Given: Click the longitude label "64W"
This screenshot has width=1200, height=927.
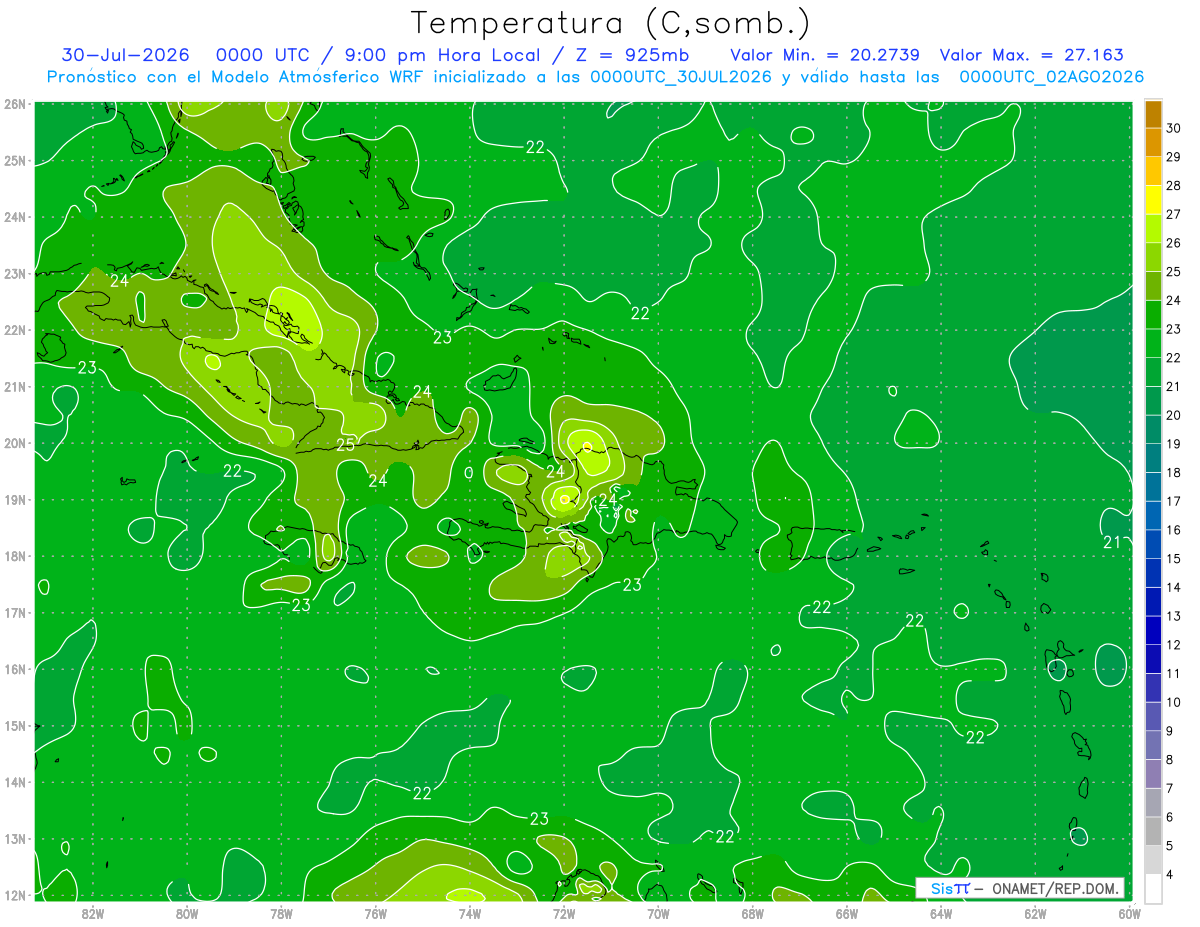Looking at the screenshot, I should click(941, 912).
